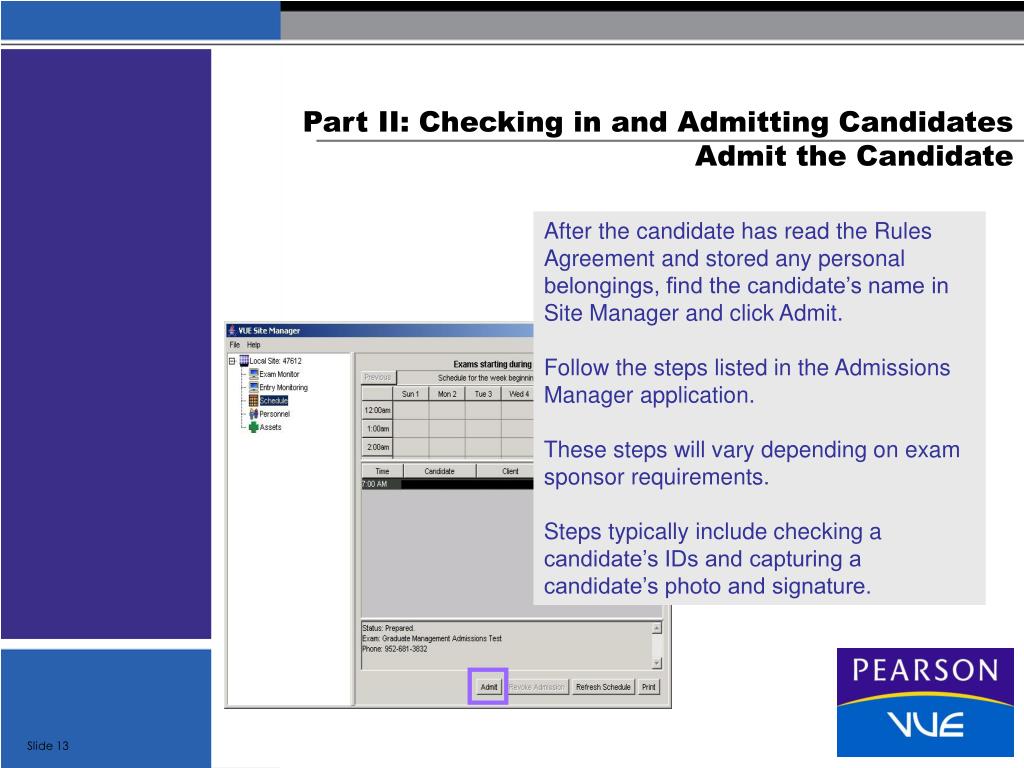Collapse the Local Site: 47612 tree node
Screen dimensions: 1024x768
click(232, 360)
